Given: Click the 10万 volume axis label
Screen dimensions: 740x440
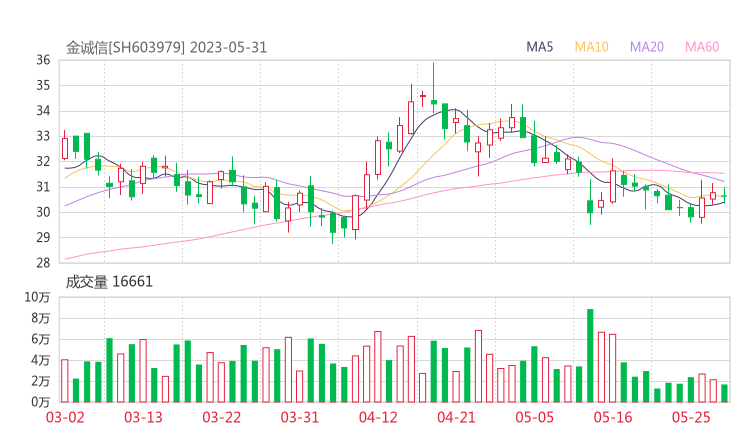Looking at the screenshot, I should (37, 297).
